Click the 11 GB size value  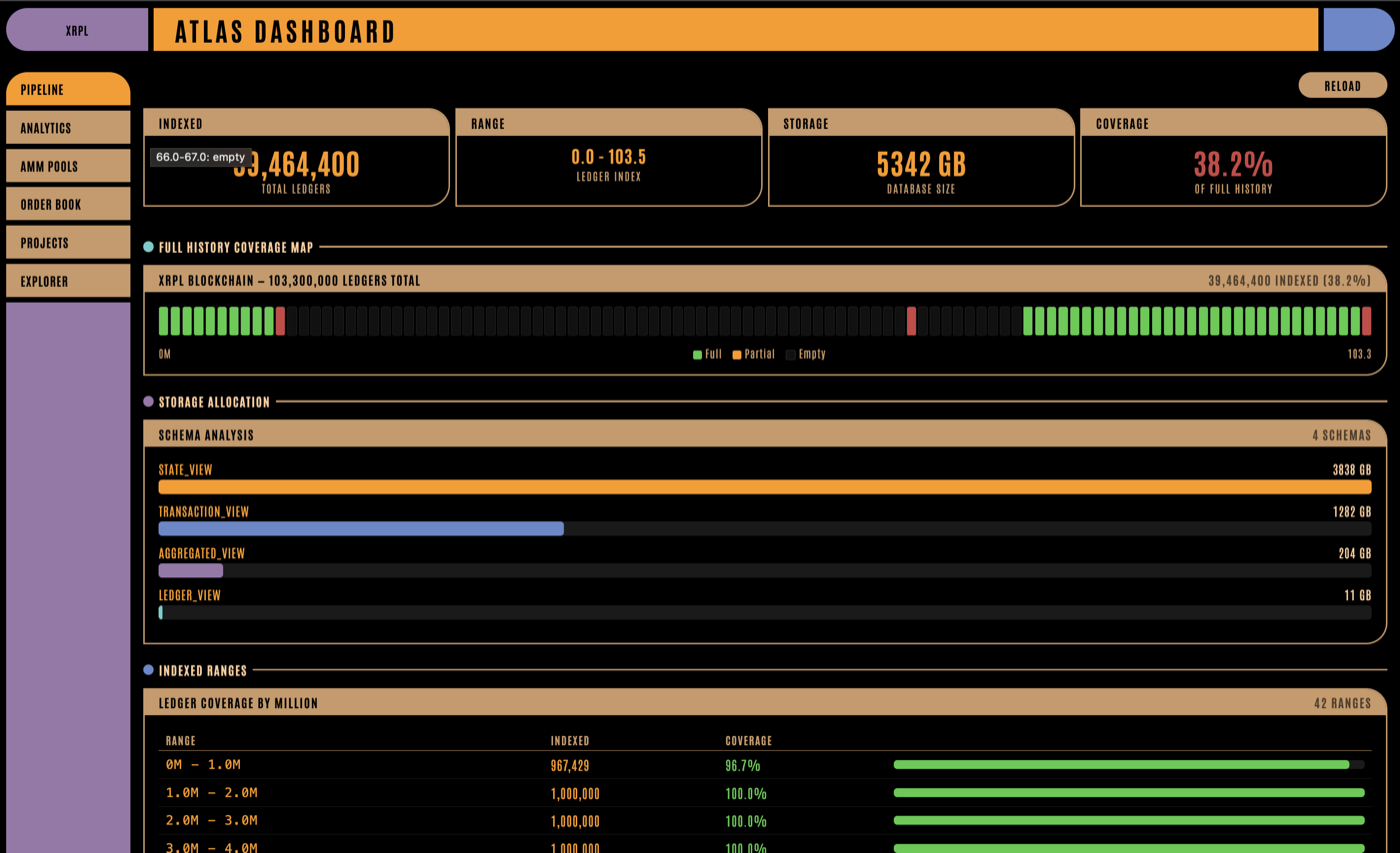1358,595
